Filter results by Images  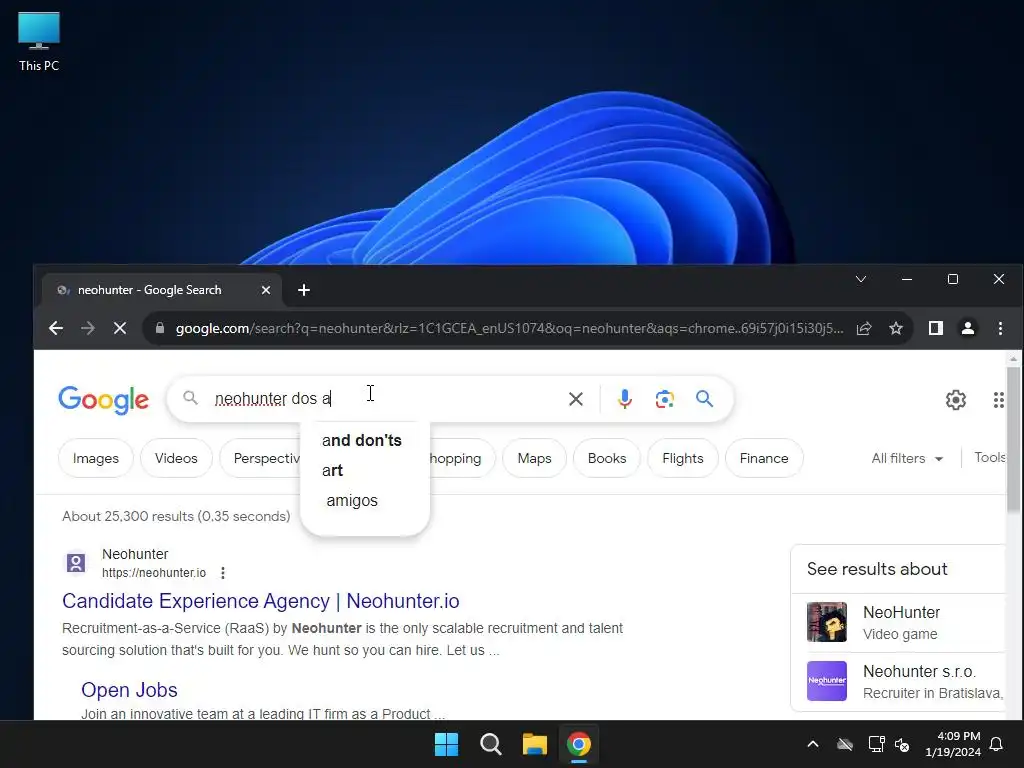(x=96, y=458)
